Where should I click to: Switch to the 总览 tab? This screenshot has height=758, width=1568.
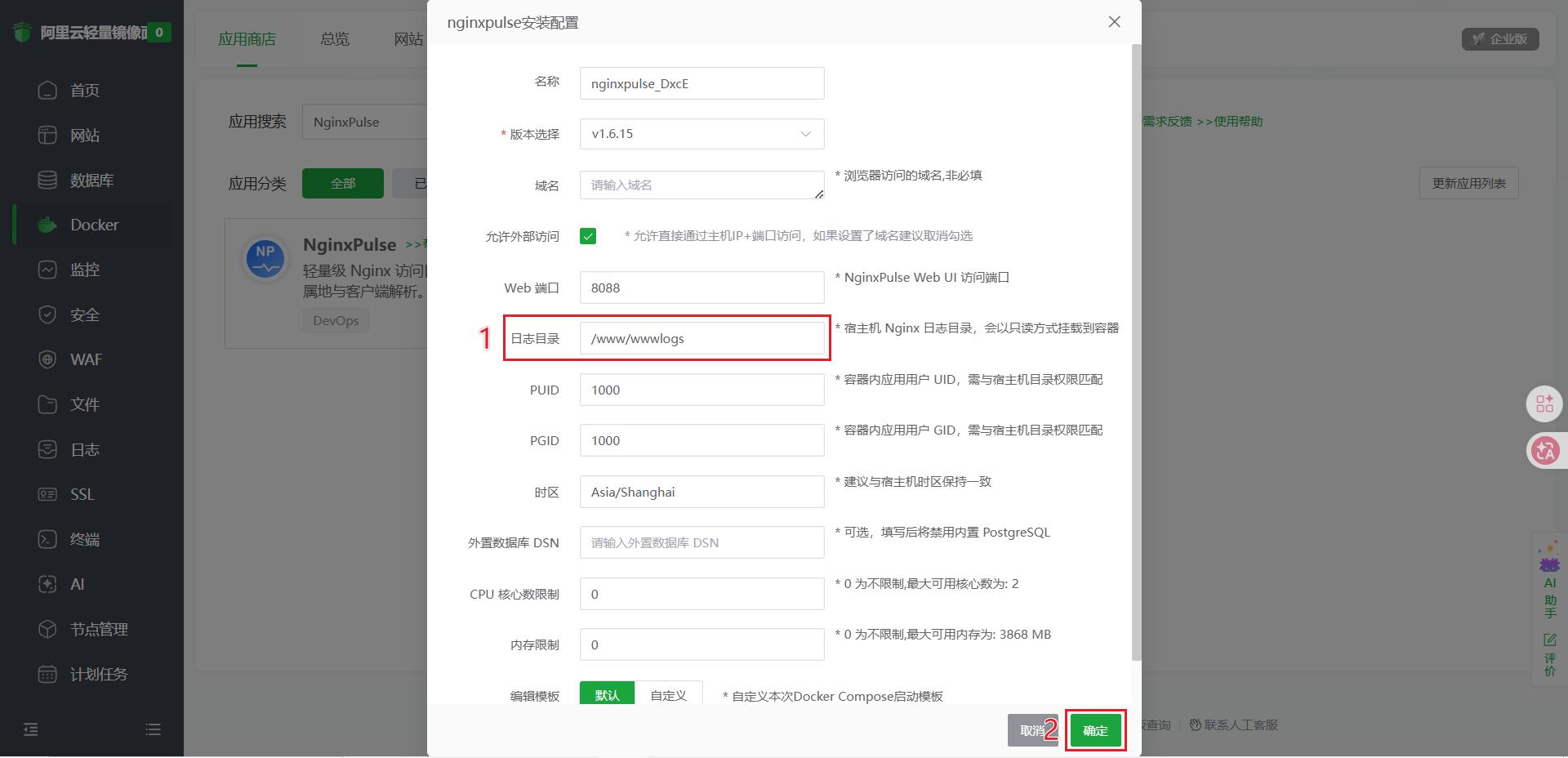click(335, 39)
